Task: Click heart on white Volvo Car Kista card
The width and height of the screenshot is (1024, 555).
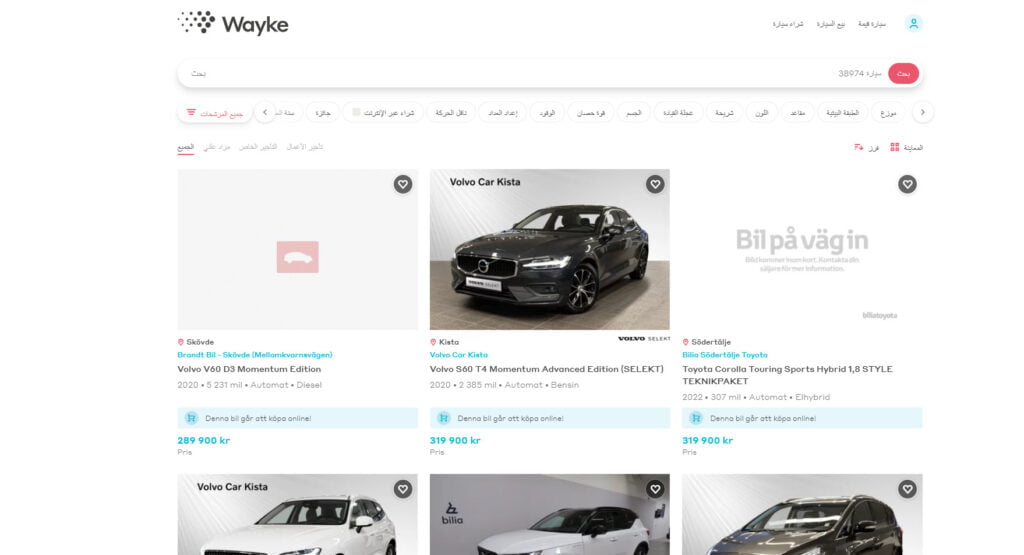Action: tap(403, 489)
